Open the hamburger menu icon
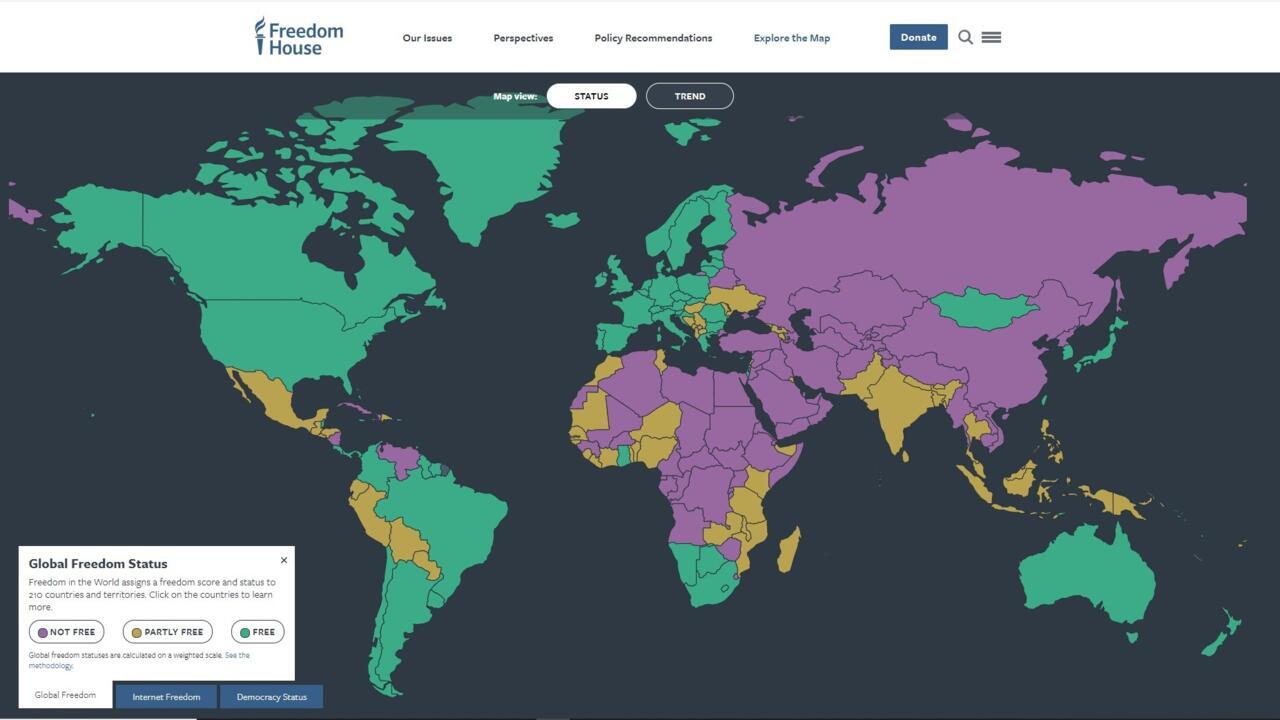Viewport: 1280px width, 720px height. [x=991, y=37]
